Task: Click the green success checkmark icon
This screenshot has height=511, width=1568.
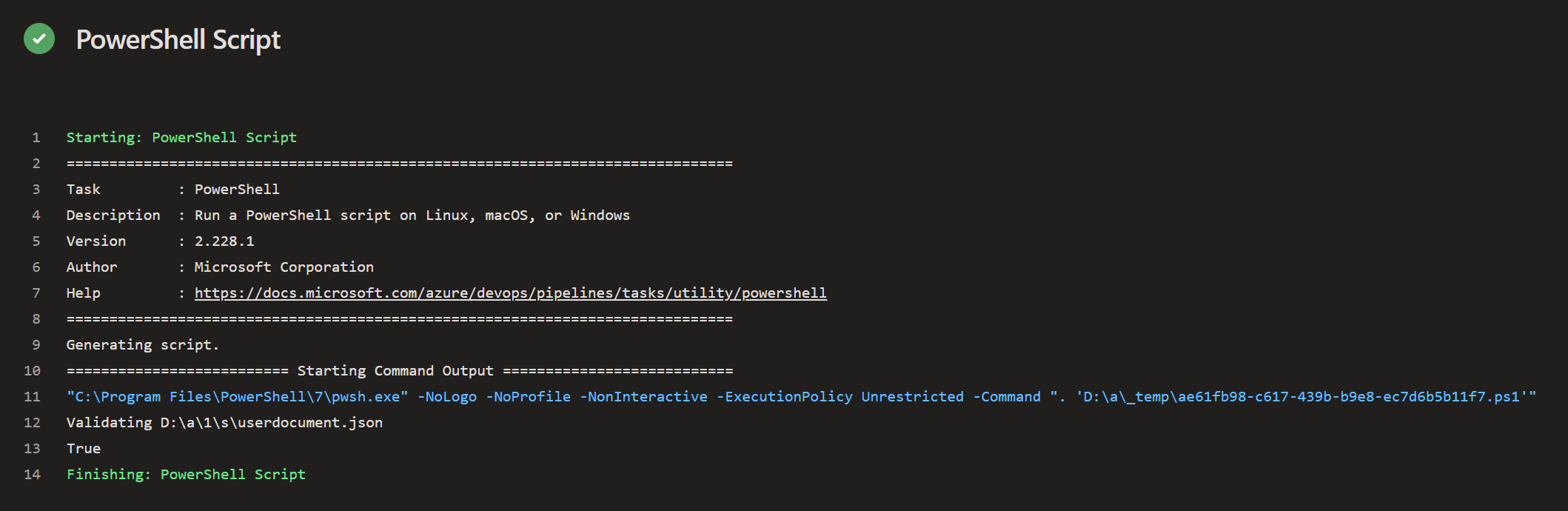Action: (x=39, y=39)
